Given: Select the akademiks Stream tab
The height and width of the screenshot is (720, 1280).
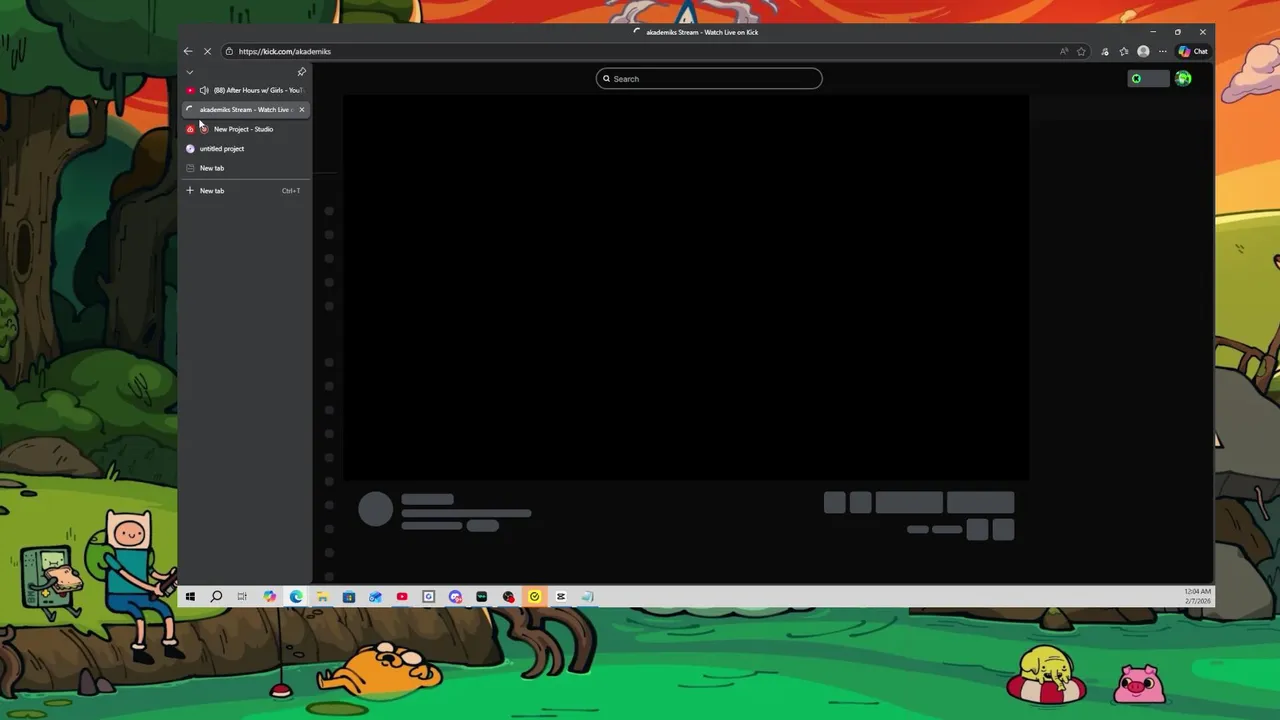Looking at the screenshot, I should [246, 109].
